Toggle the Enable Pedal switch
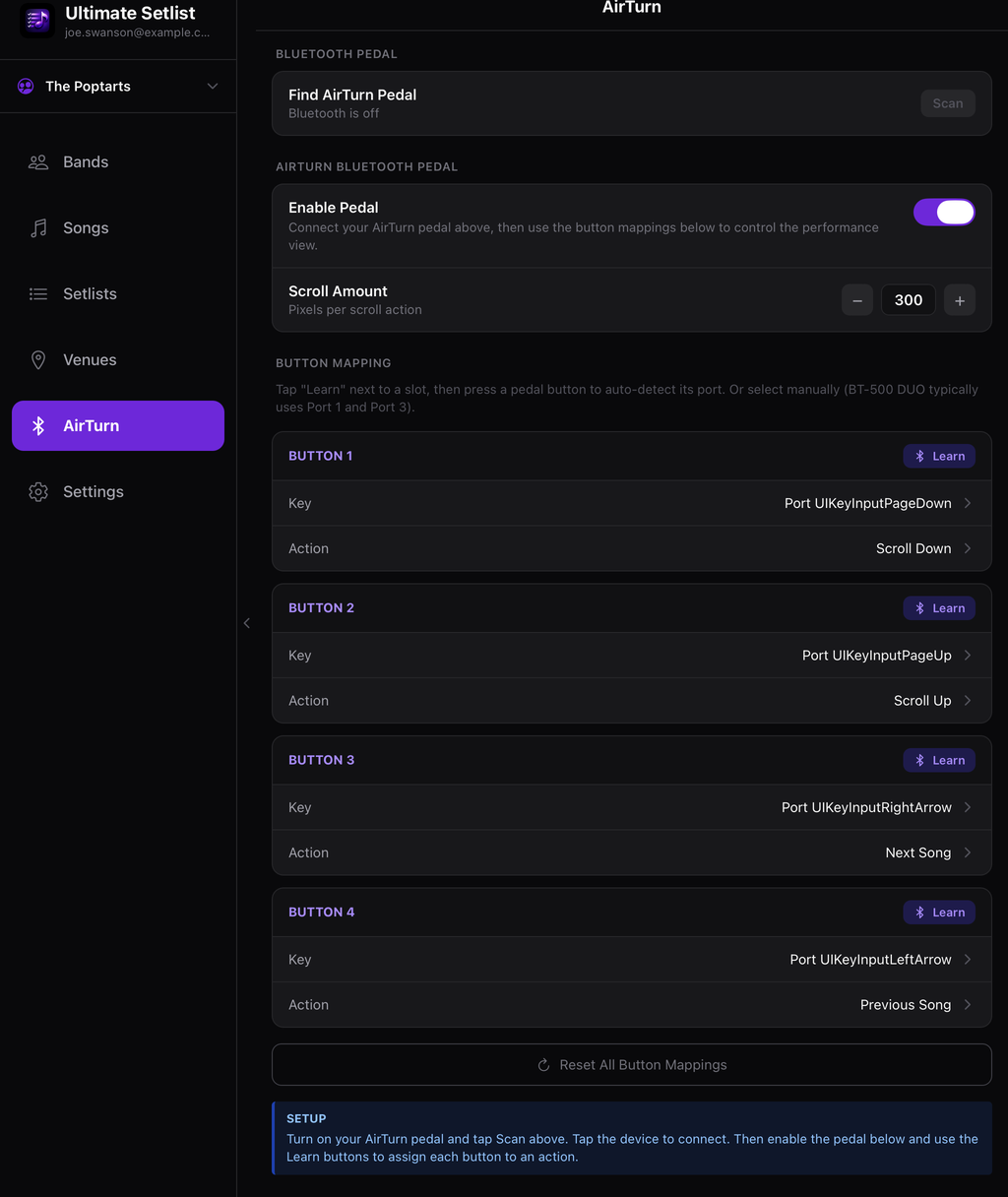The height and width of the screenshot is (1197, 1008). (944, 213)
